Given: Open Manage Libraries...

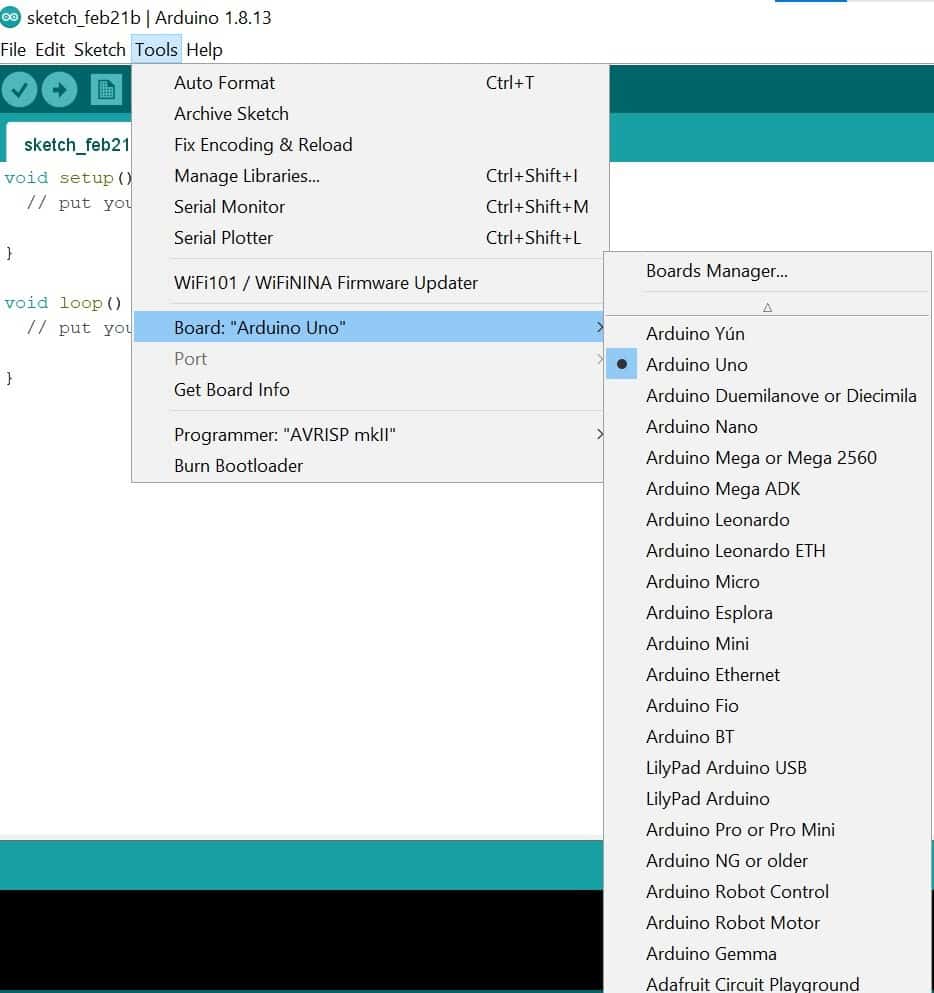Looking at the screenshot, I should [370, 175].
